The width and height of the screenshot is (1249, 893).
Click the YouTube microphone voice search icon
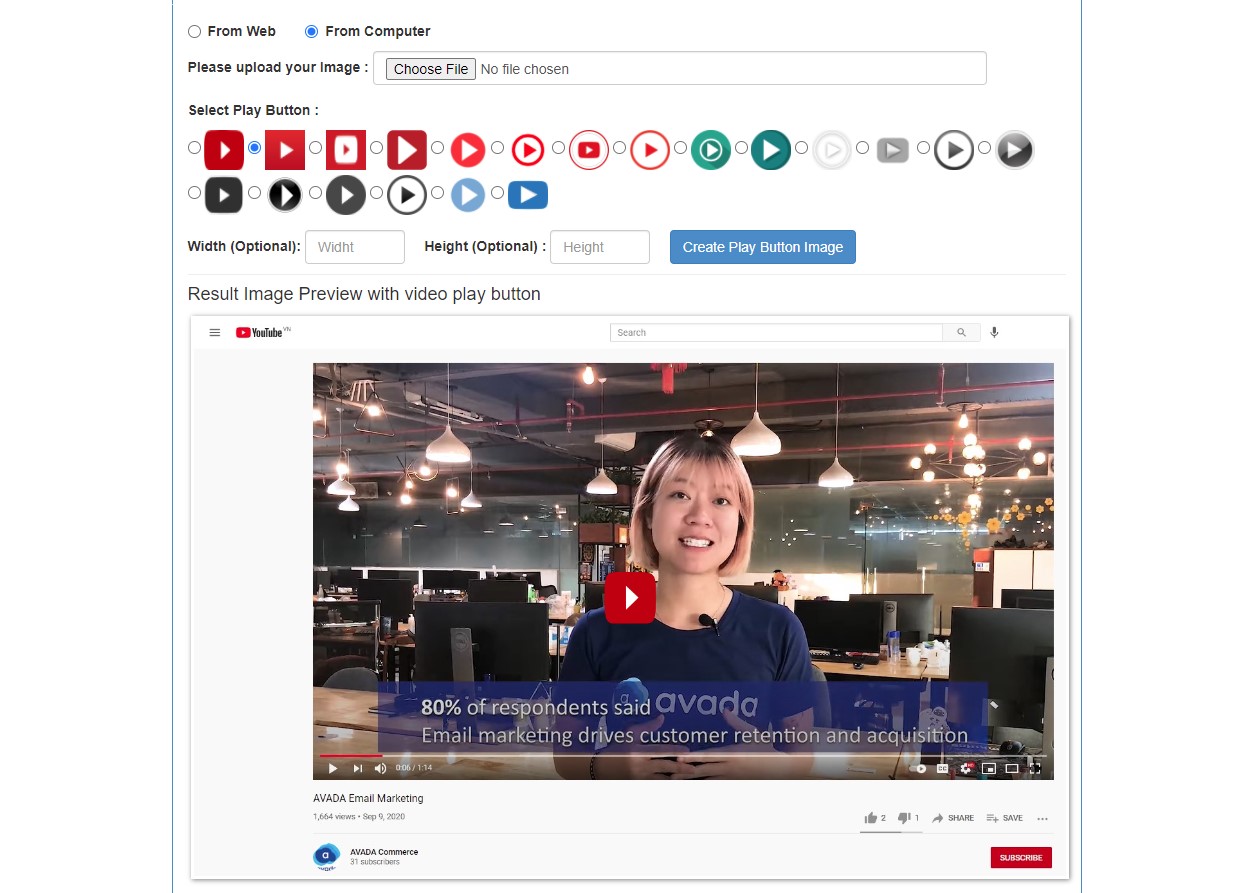(994, 333)
